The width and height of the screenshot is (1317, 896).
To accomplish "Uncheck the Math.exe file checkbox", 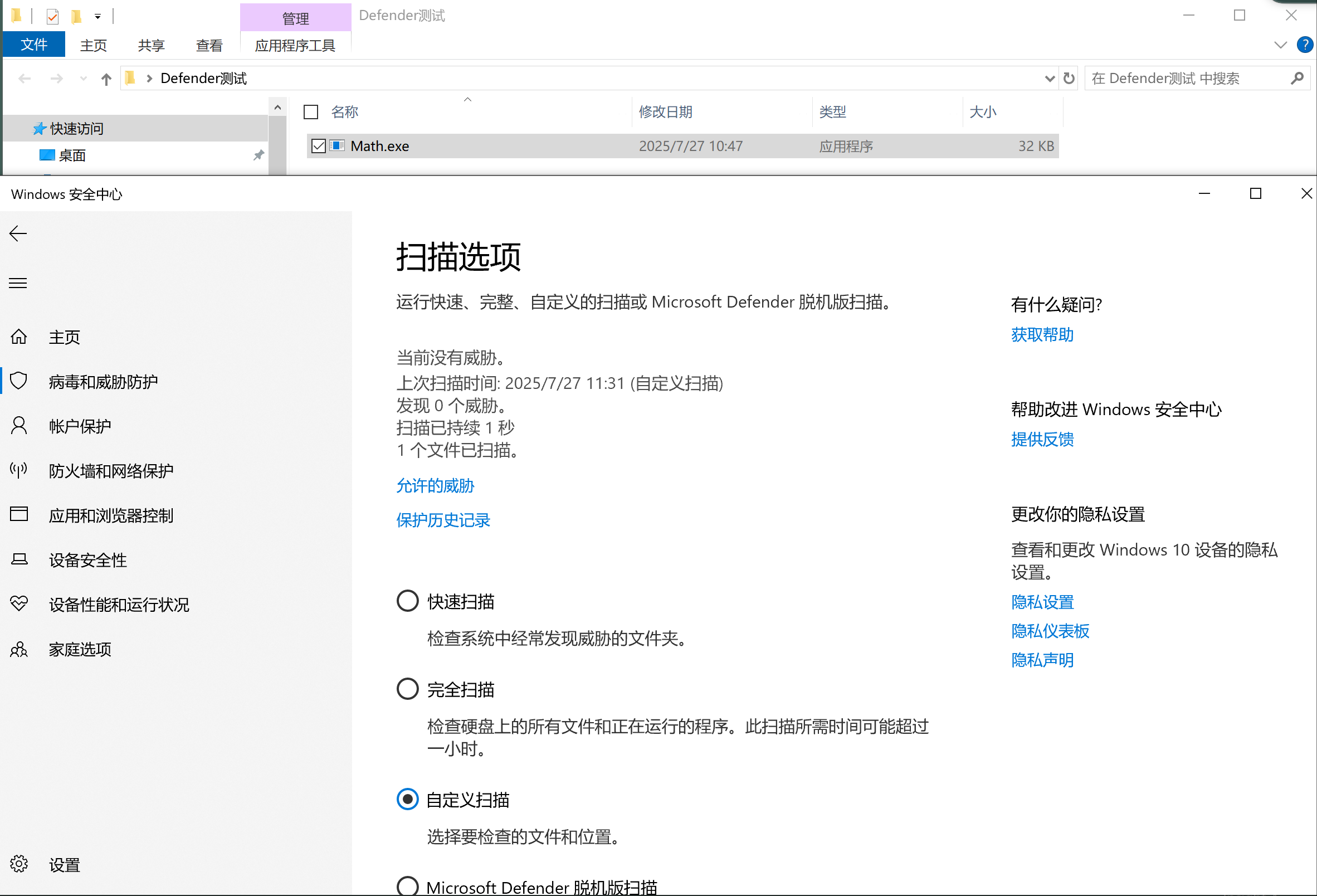I will click(319, 146).
